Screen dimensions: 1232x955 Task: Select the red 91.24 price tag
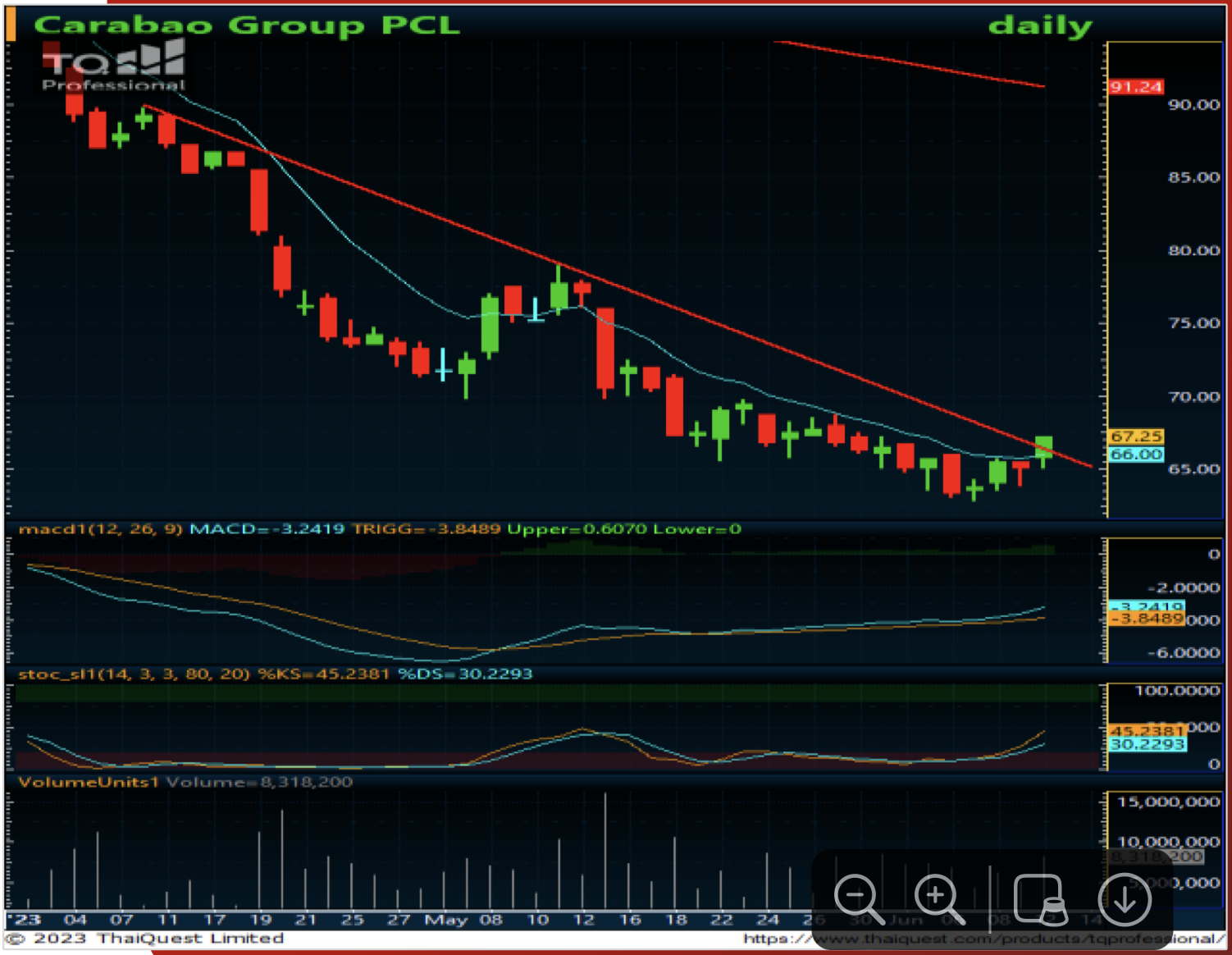coord(1136,87)
